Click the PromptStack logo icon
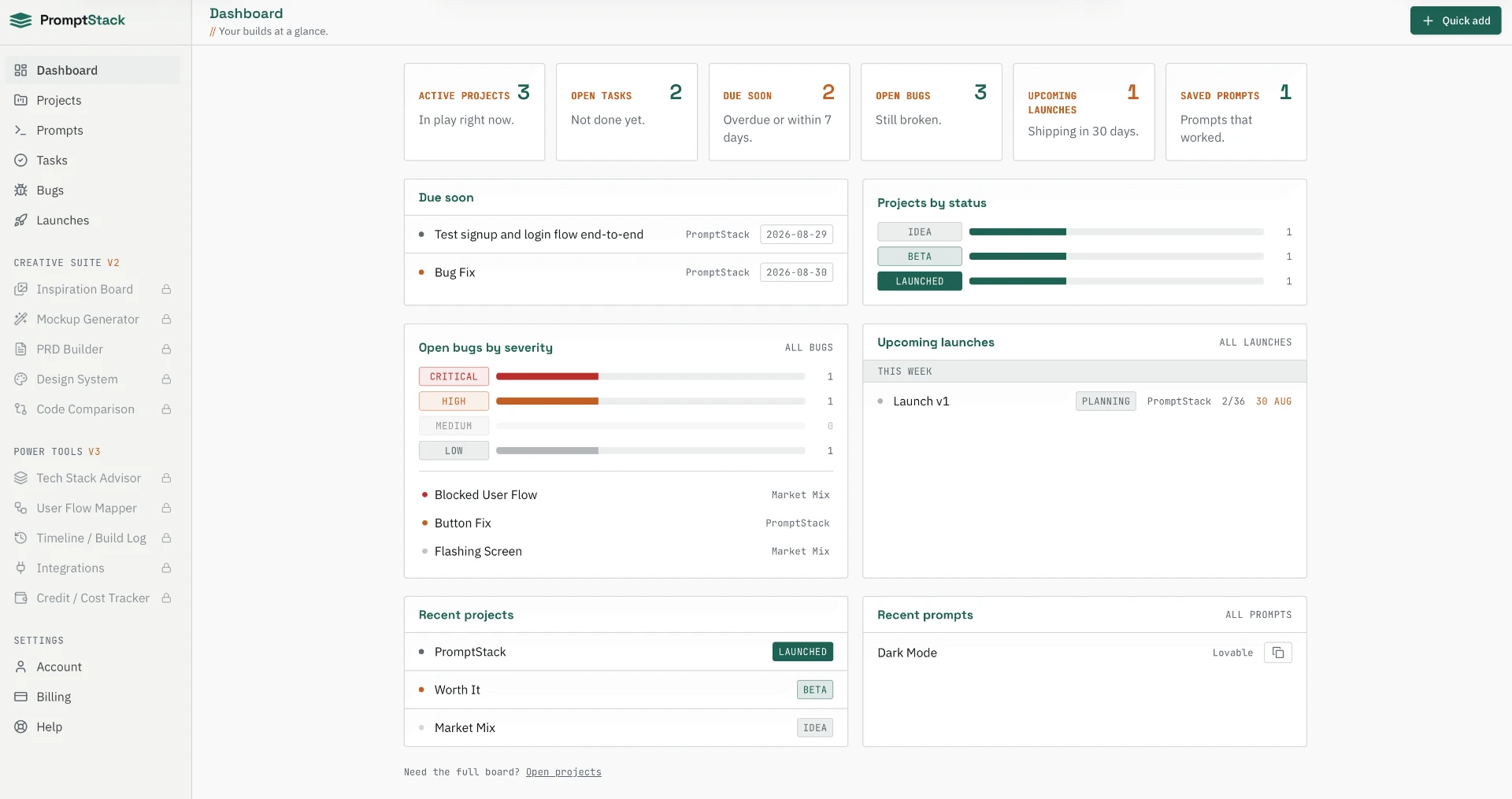Screen dimensions: 1512x799 pyautogui.click(x=20, y=20)
